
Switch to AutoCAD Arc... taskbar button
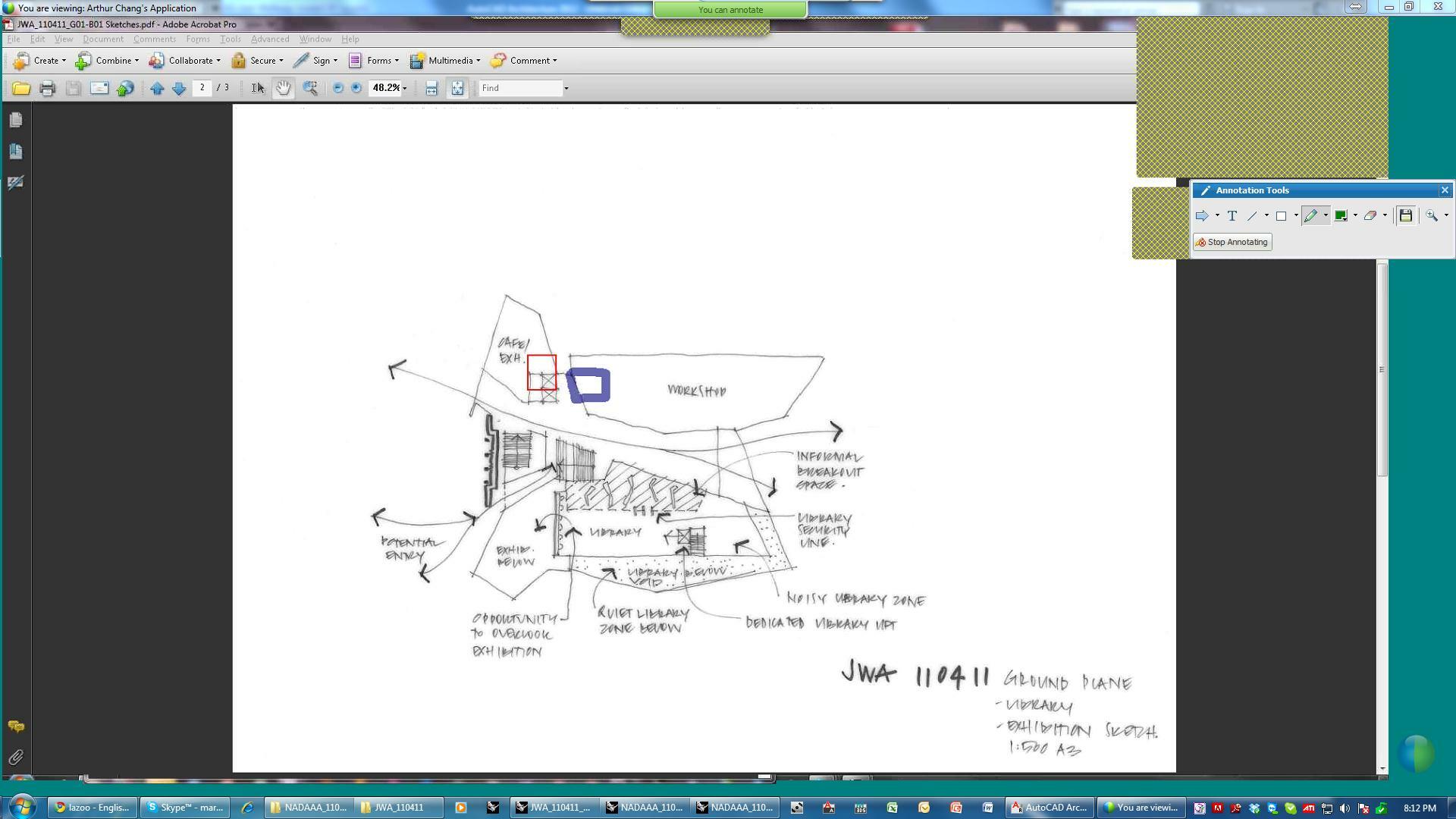click(1049, 808)
